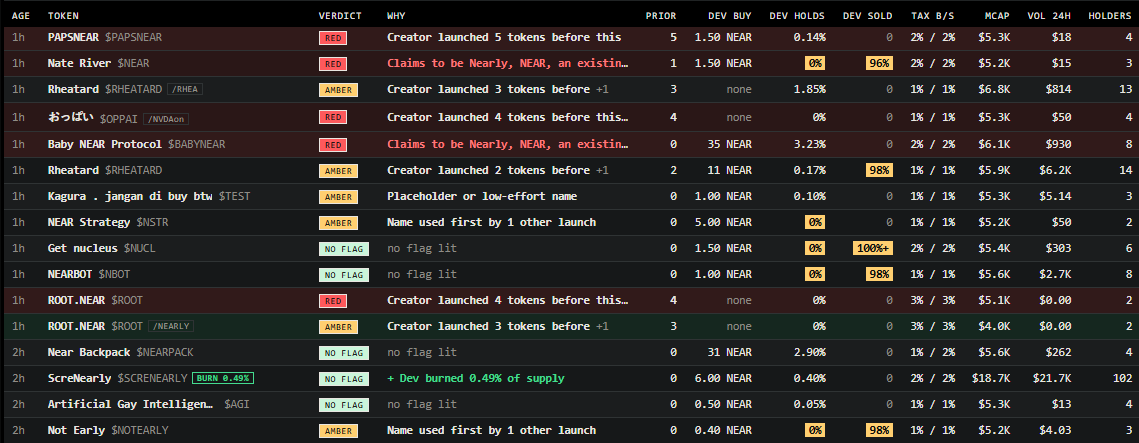This screenshot has height=443, width=1139.
Task: Click the $4.0K market cap value
Action: coord(994,326)
